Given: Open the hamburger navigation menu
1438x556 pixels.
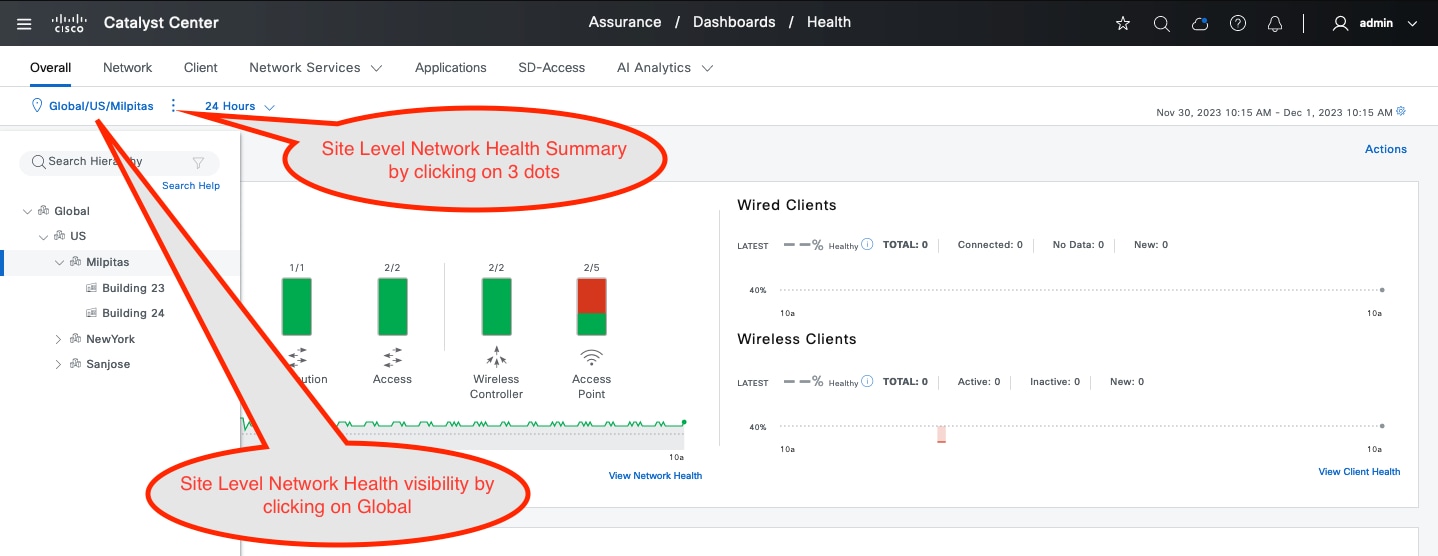Looking at the screenshot, I should click(x=24, y=23).
